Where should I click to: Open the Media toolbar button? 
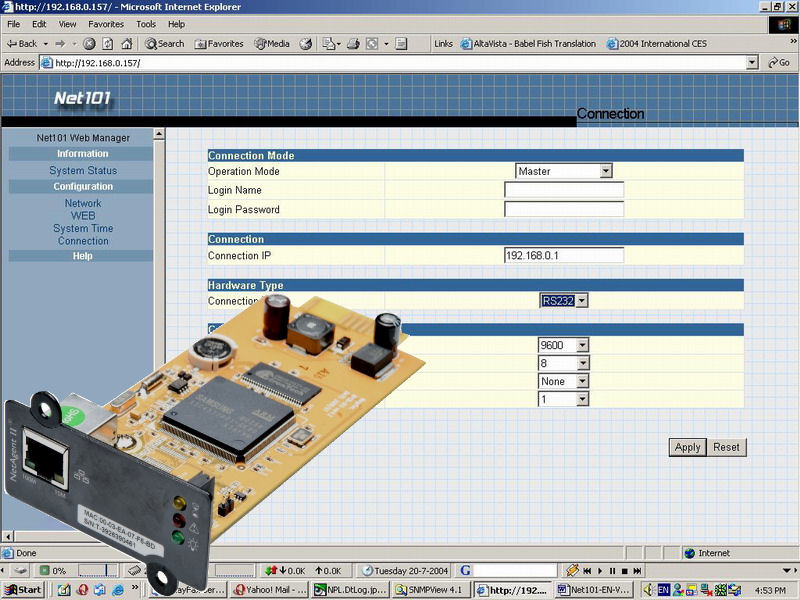tap(272, 44)
